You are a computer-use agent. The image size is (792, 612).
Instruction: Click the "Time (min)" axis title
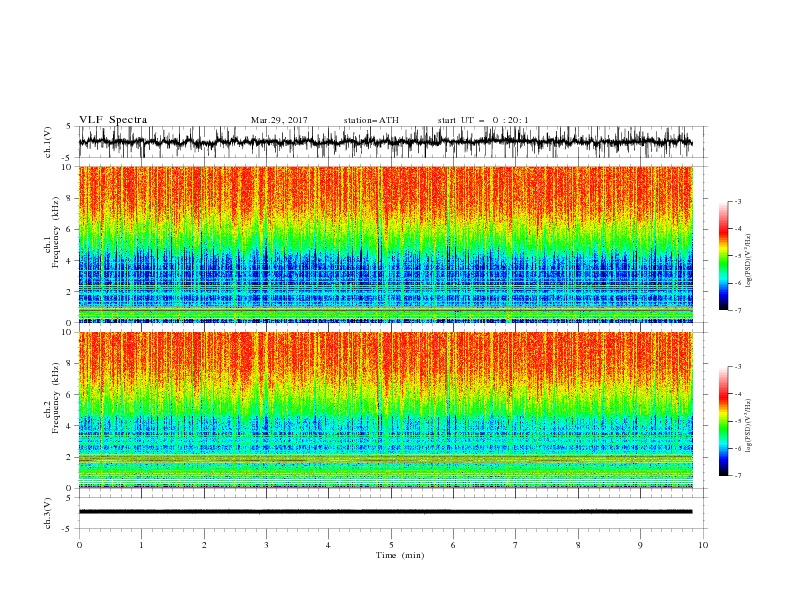(x=400, y=555)
